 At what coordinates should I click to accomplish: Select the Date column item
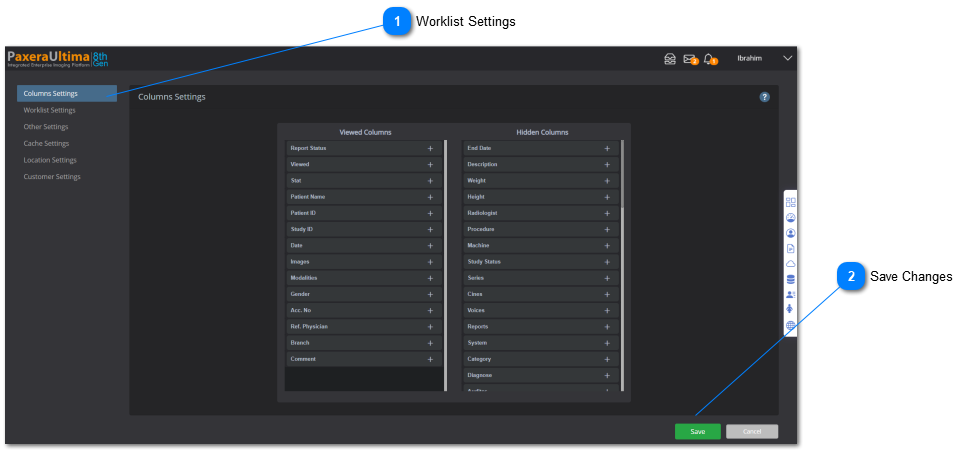(x=363, y=245)
